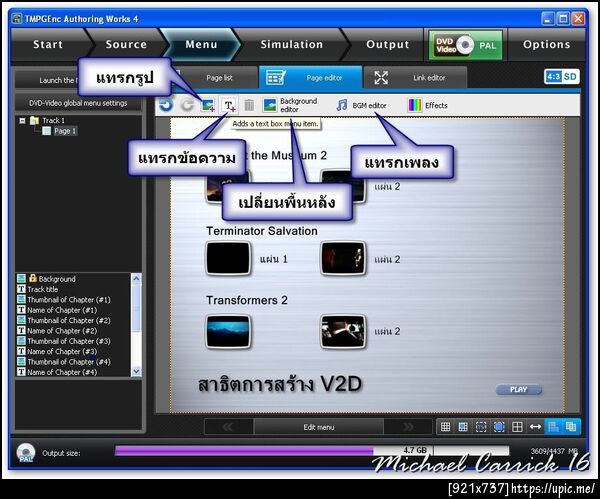The width and height of the screenshot is (600, 499).
Task: Click DVD-Video global menu settings button
Action: pyautogui.click(x=78, y=103)
